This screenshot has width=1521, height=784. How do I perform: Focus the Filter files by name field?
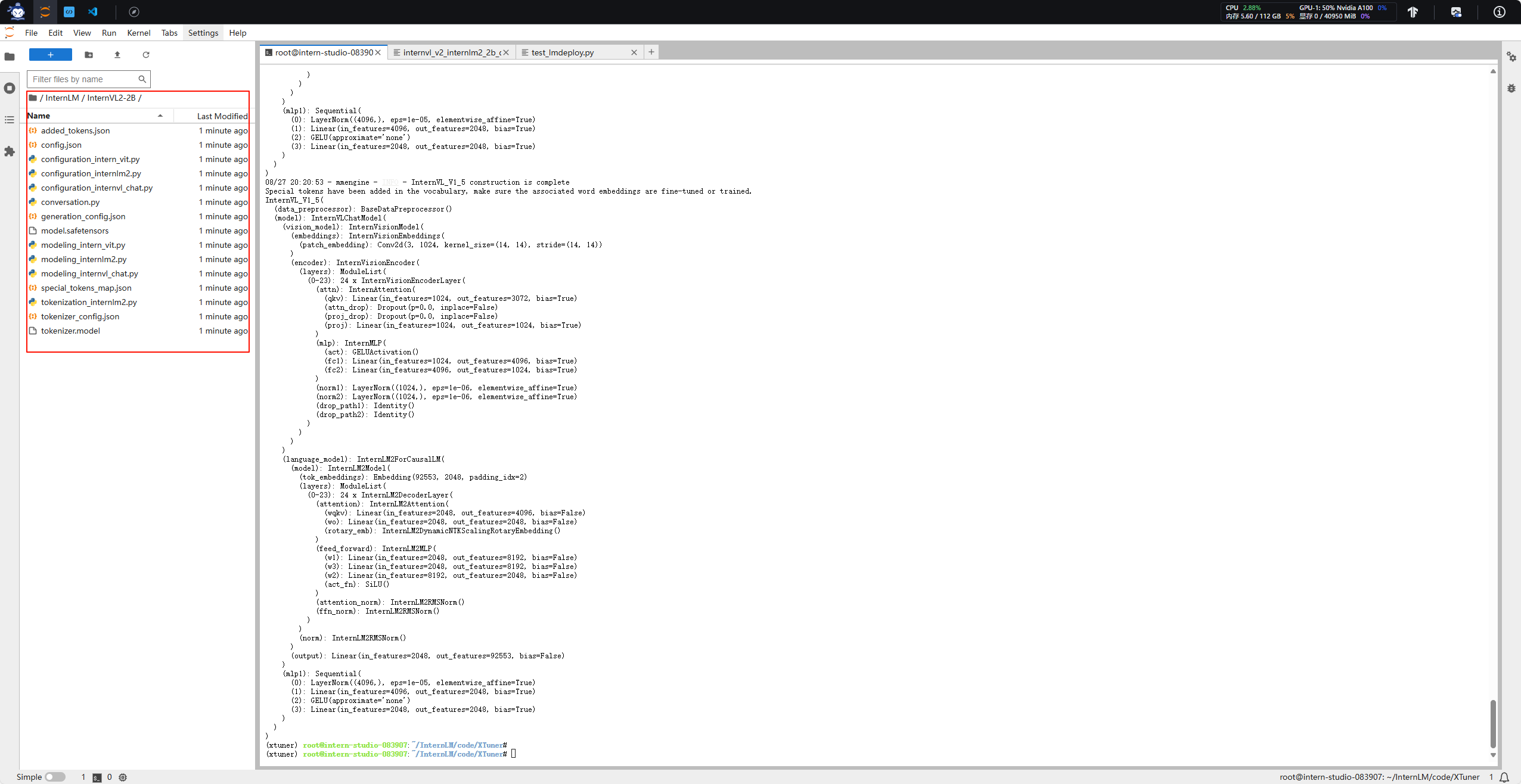coord(83,79)
